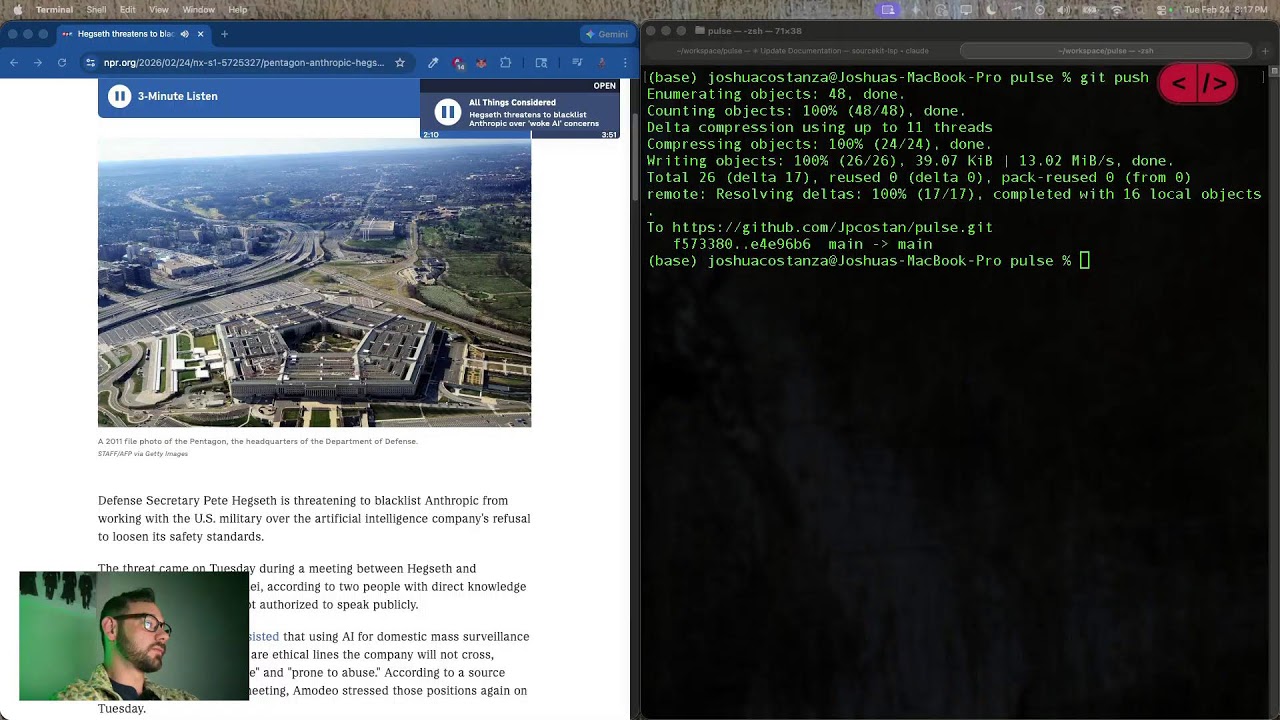Go back in Chrome browser

(x=14, y=63)
